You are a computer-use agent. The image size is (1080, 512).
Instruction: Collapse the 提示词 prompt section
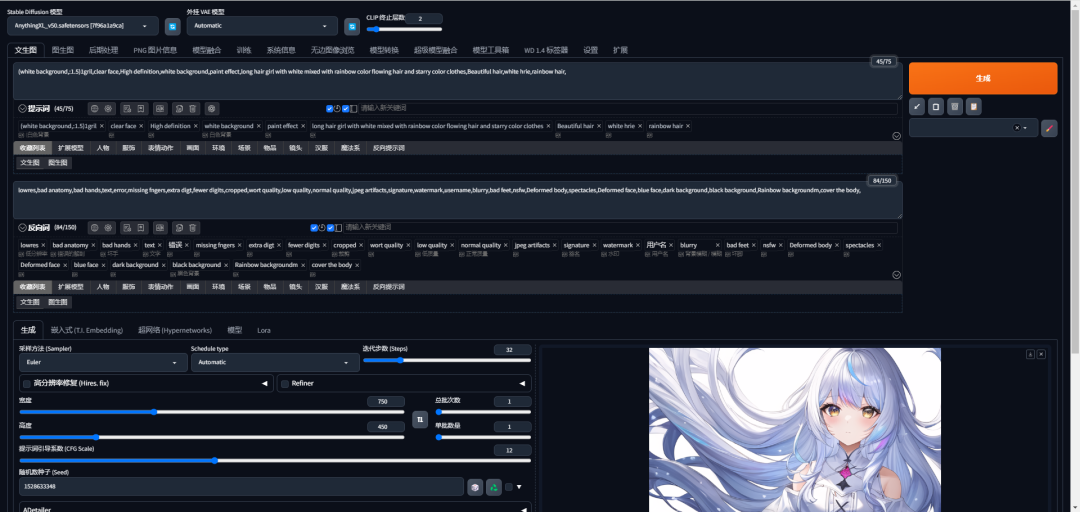[x=22, y=109]
